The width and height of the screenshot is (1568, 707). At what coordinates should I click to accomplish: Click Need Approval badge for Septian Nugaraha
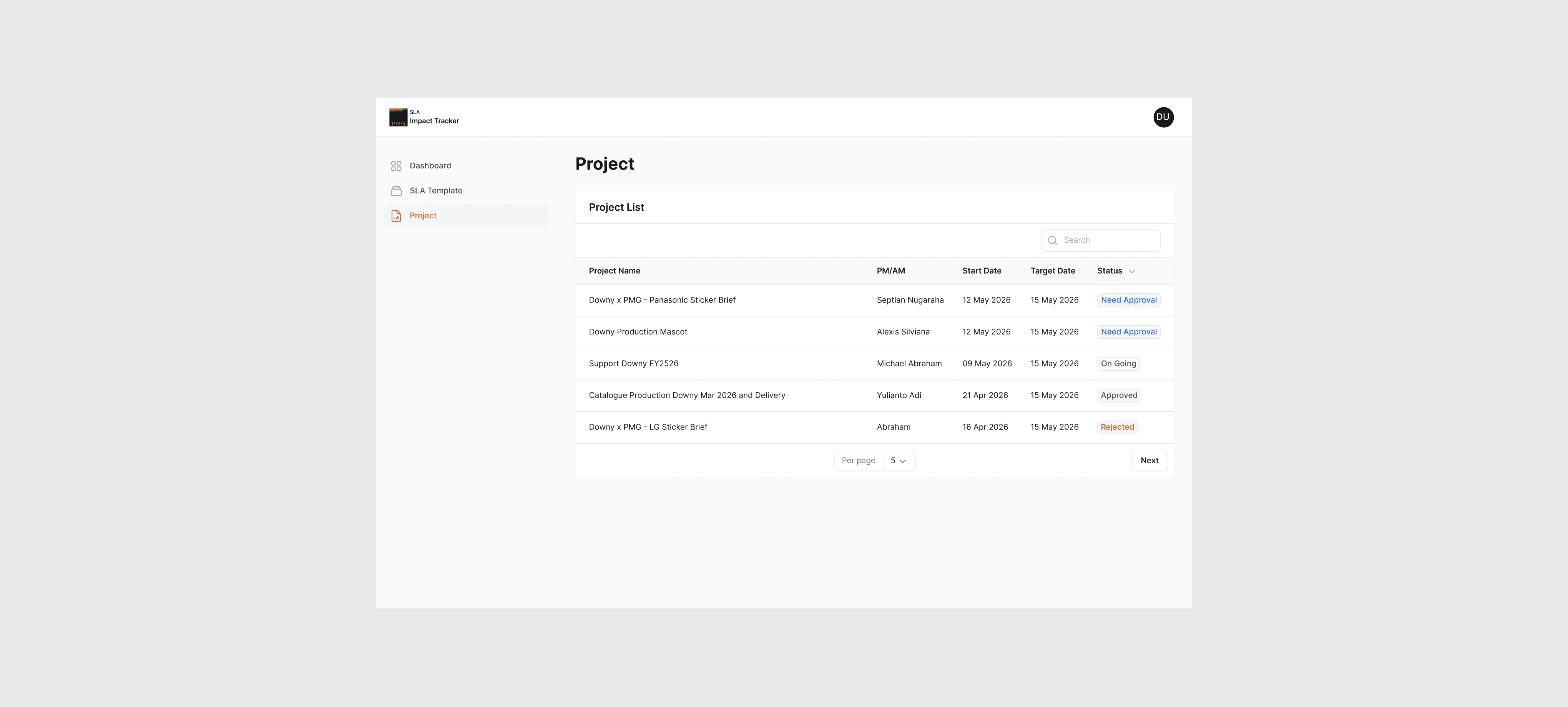point(1128,300)
